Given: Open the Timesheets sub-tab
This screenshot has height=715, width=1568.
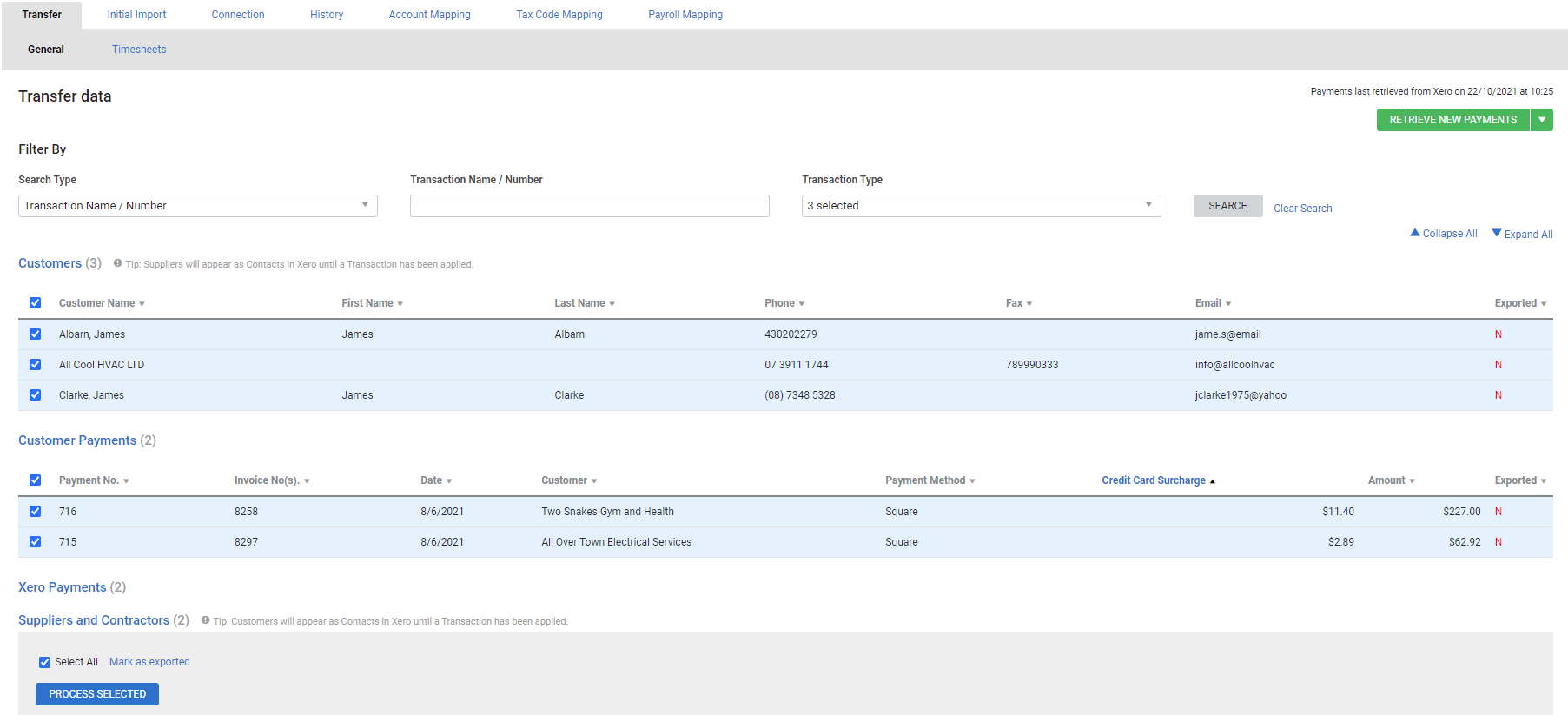Looking at the screenshot, I should pos(139,50).
